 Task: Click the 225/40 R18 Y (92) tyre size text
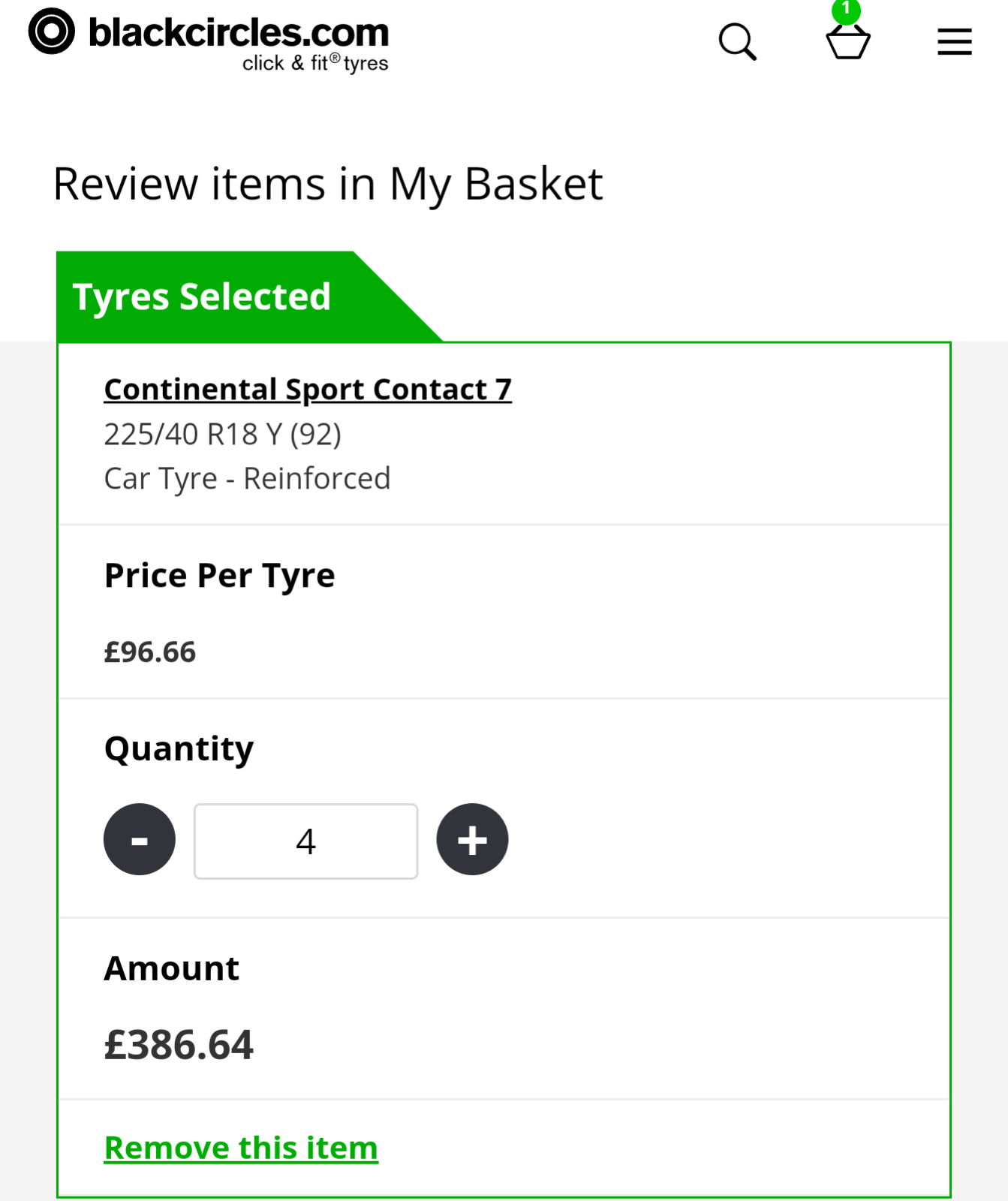click(222, 434)
